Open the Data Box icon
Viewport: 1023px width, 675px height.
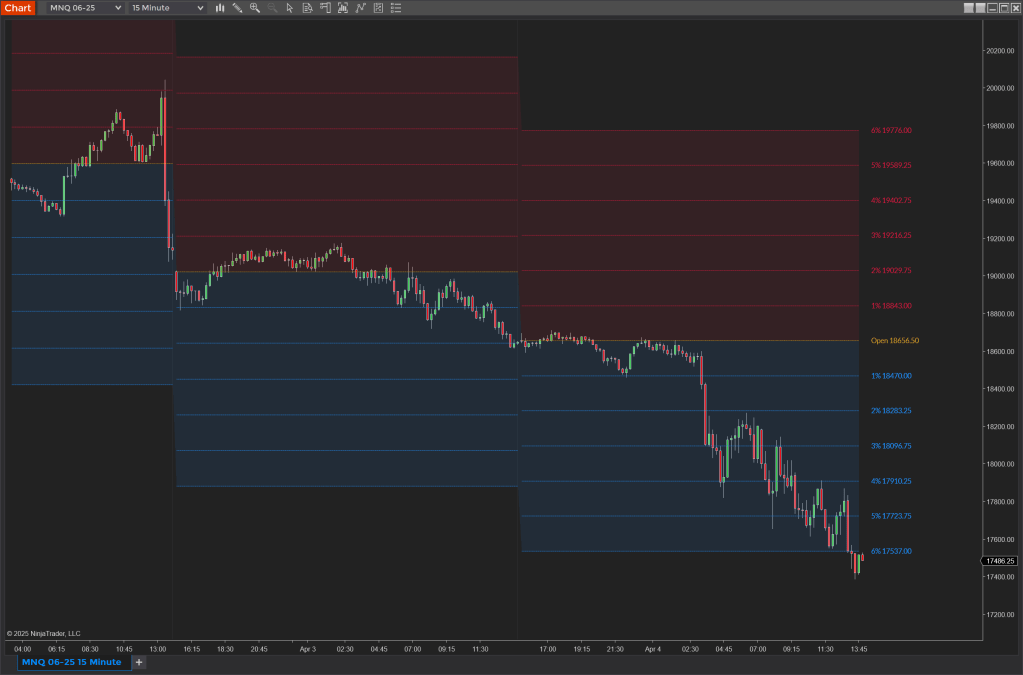tap(307, 8)
